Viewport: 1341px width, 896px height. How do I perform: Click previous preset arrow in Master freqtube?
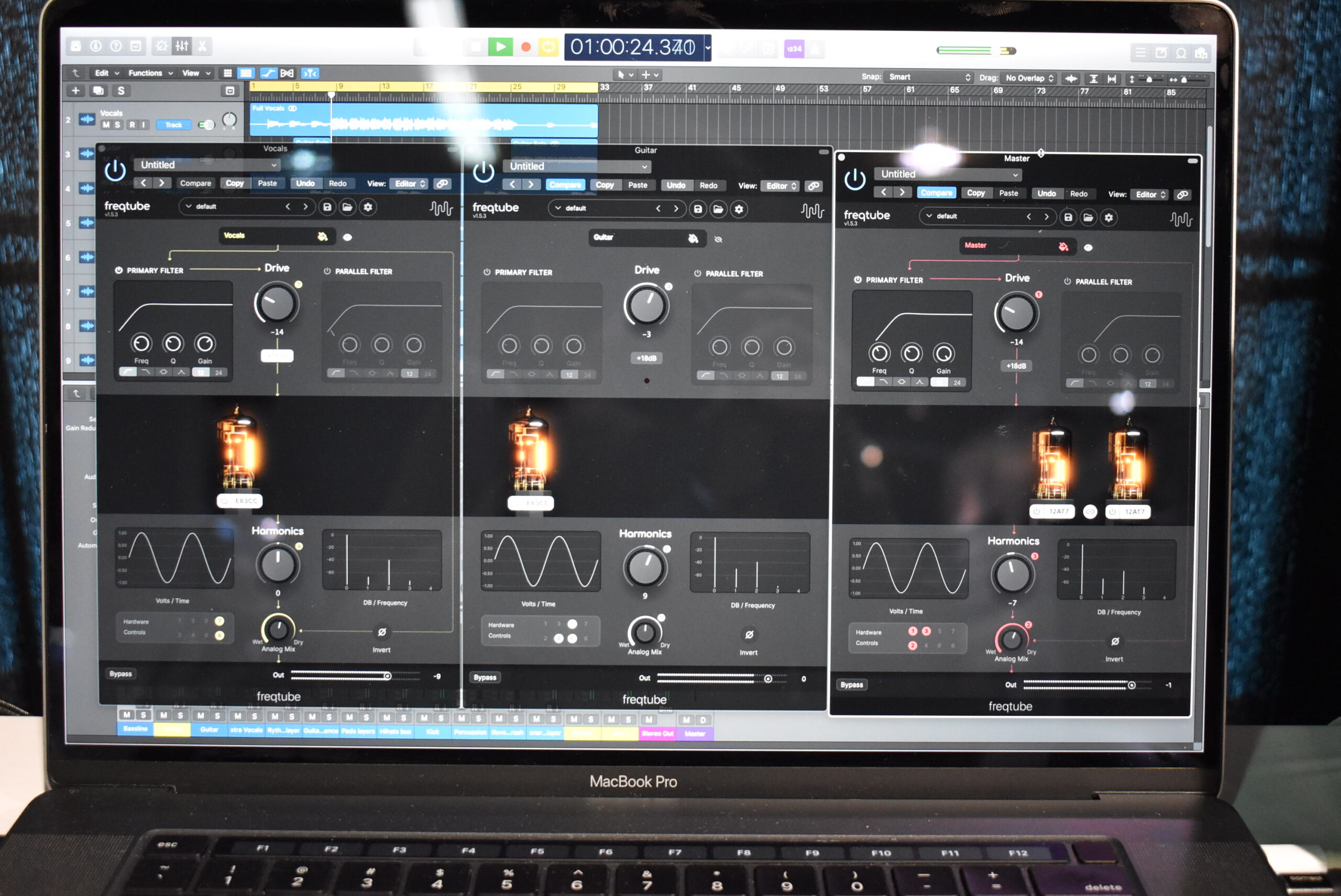[x=1028, y=217]
